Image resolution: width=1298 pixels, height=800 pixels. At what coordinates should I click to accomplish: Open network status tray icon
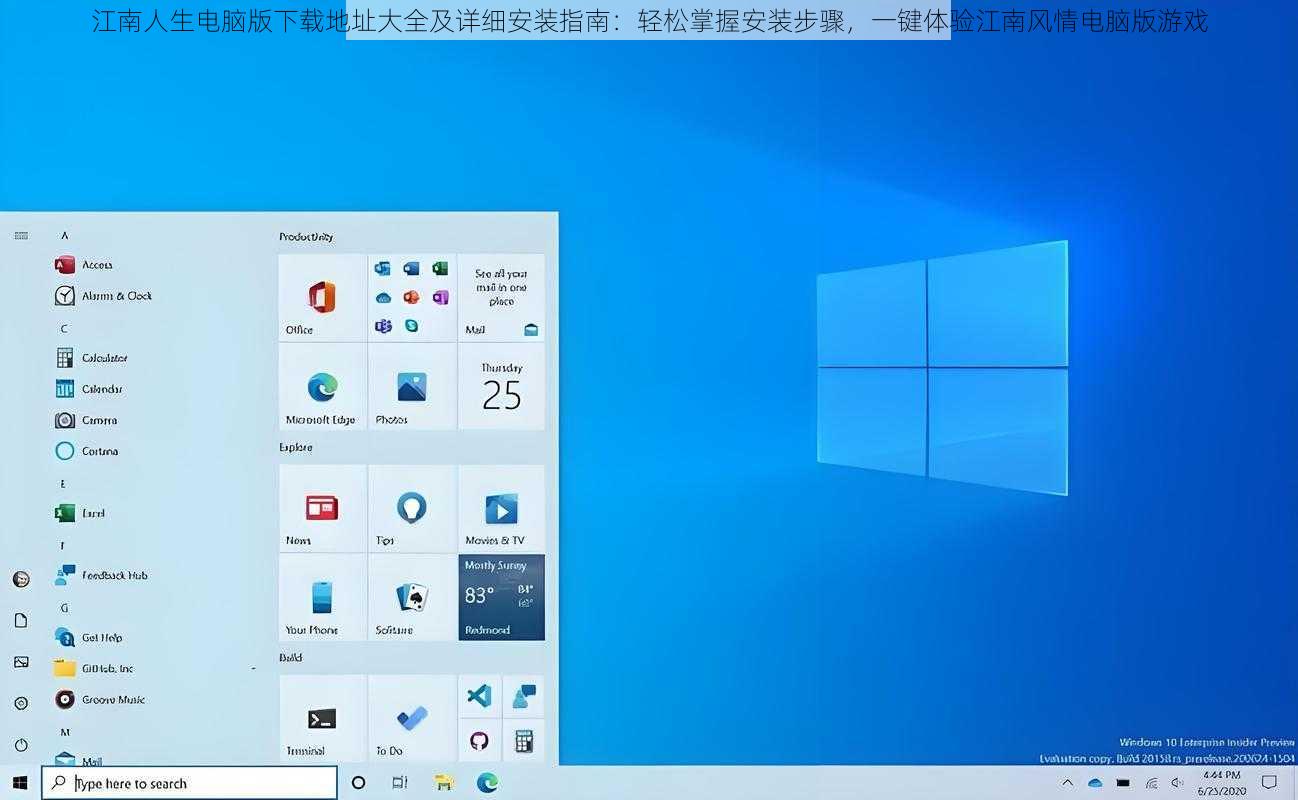pos(1151,783)
